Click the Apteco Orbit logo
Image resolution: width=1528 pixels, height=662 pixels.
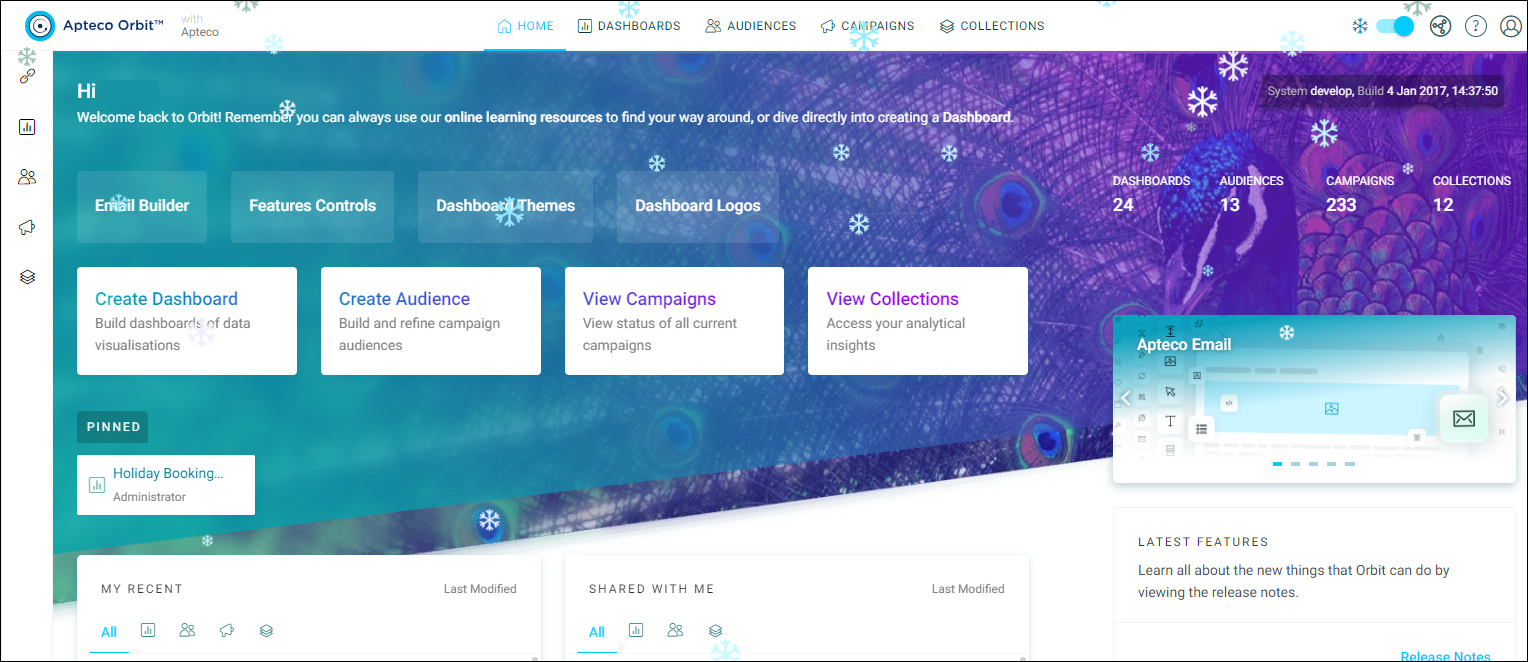click(x=94, y=26)
